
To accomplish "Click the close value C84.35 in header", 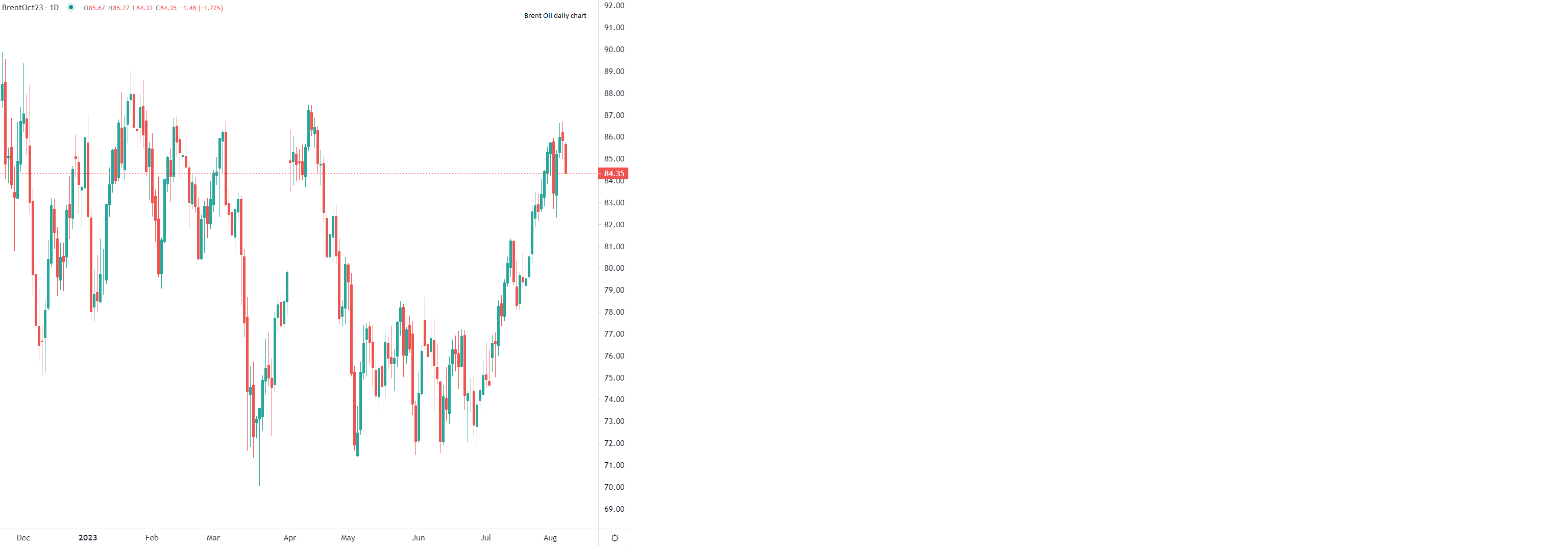I will coord(166,8).
